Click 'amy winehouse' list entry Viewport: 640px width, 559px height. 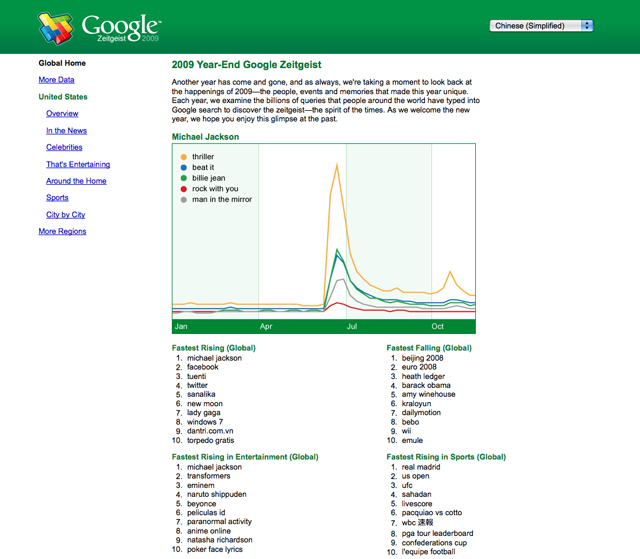429,394
